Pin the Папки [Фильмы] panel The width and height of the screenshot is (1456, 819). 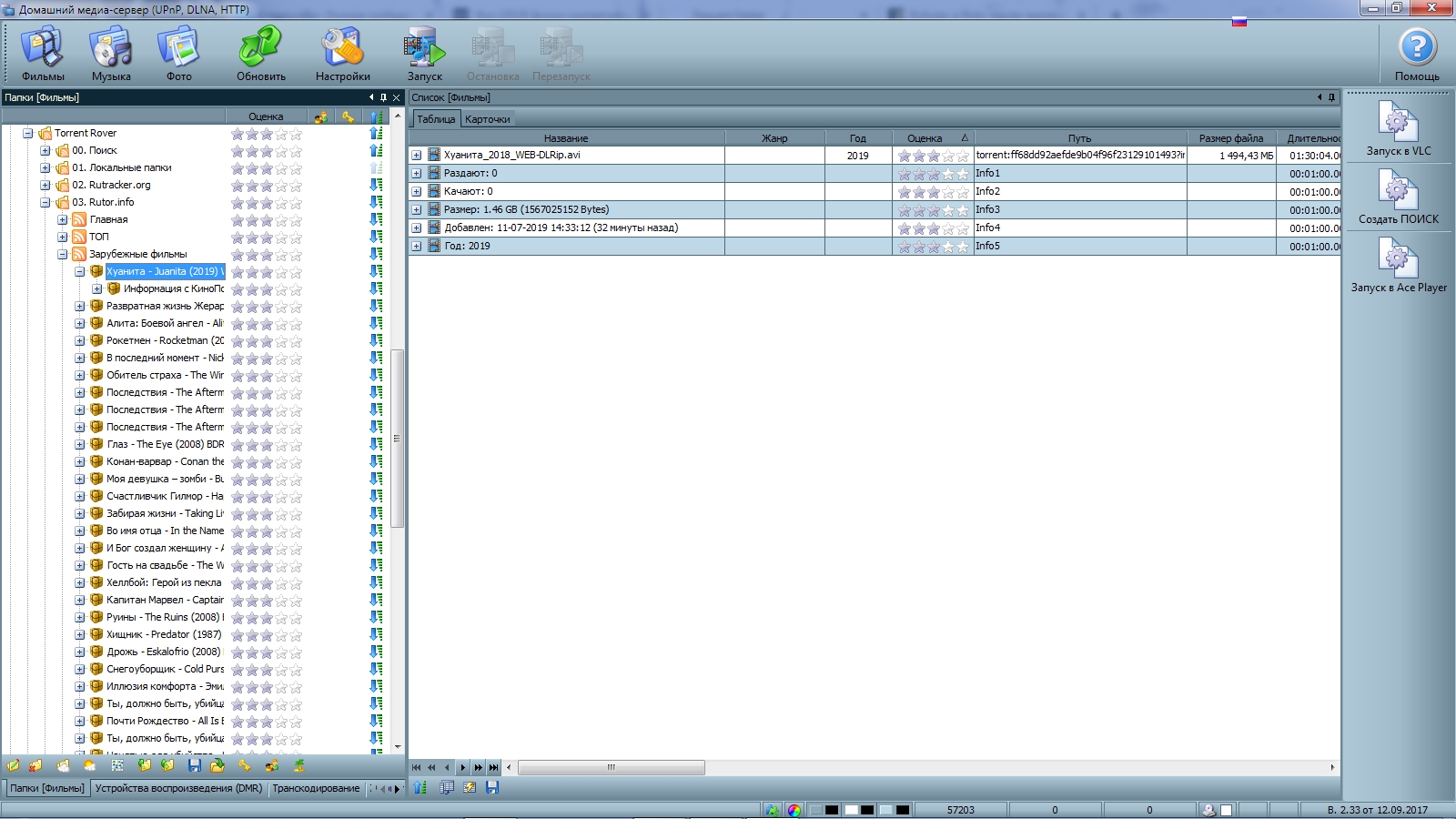point(383,97)
